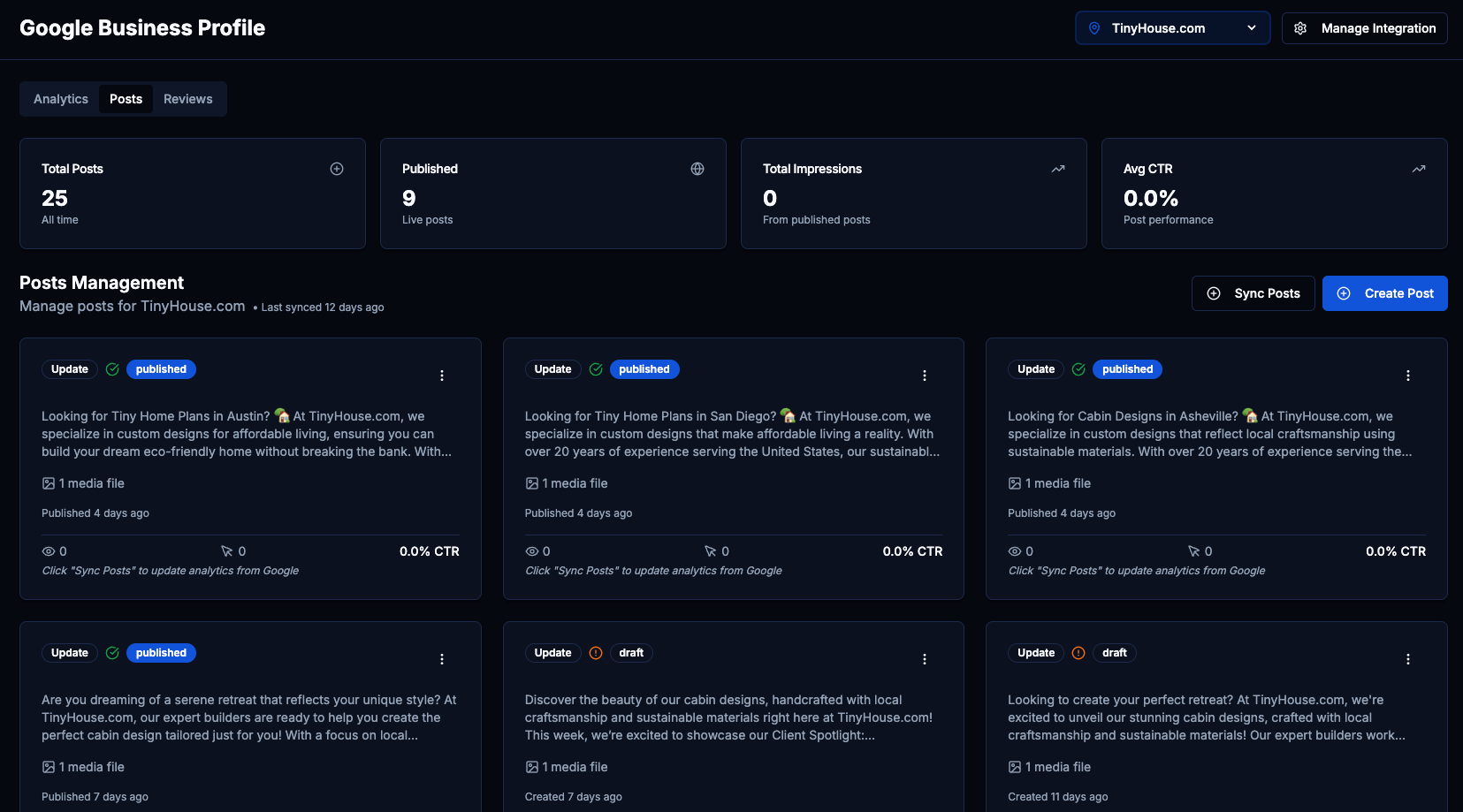Click the green check icon on Austin post
The height and width of the screenshot is (812, 1463).
coord(112,369)
